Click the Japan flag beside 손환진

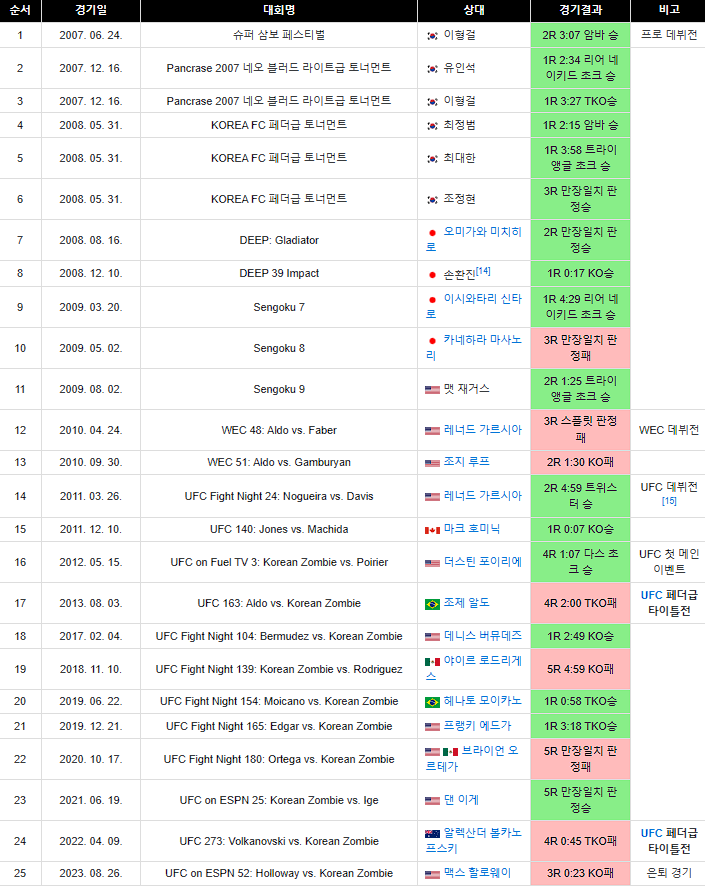click(x=432, y=275)
